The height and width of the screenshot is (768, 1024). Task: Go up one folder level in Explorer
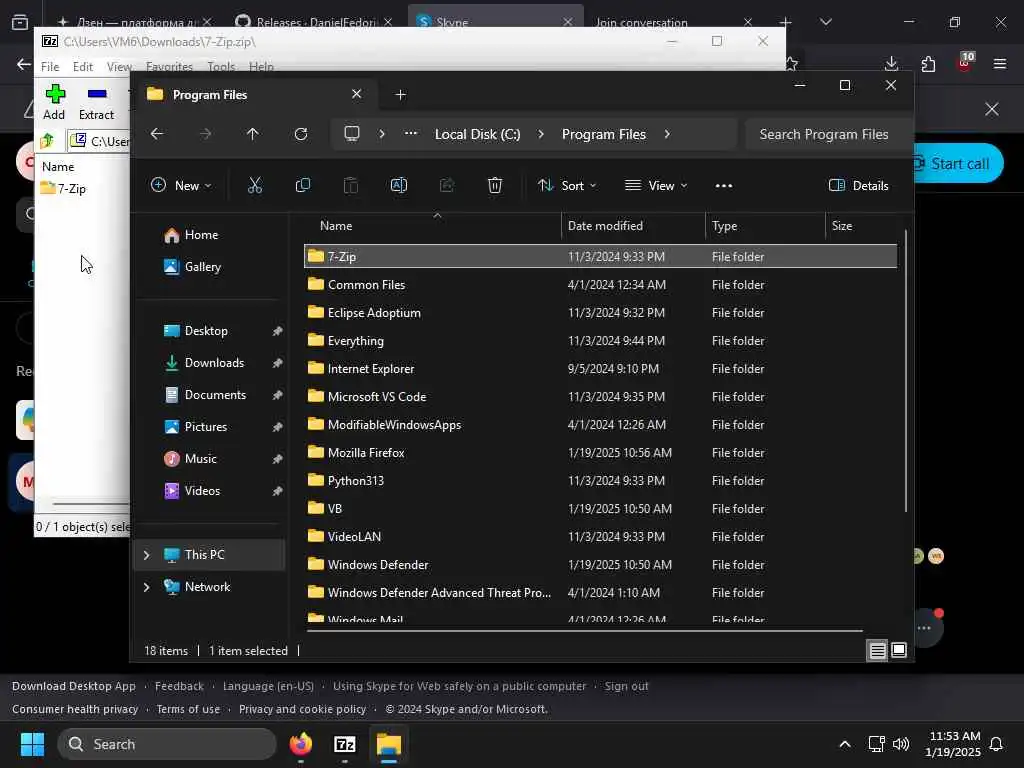[x=253, y=134]
